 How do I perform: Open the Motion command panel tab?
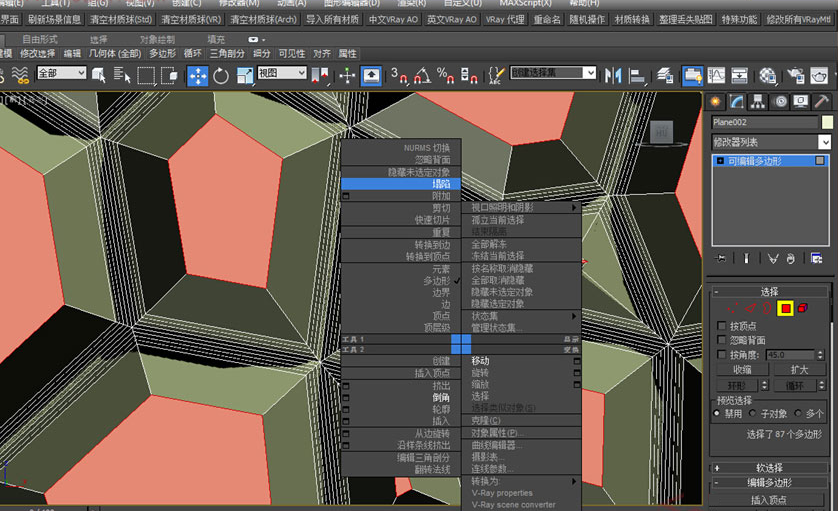[x=781, y=102]
